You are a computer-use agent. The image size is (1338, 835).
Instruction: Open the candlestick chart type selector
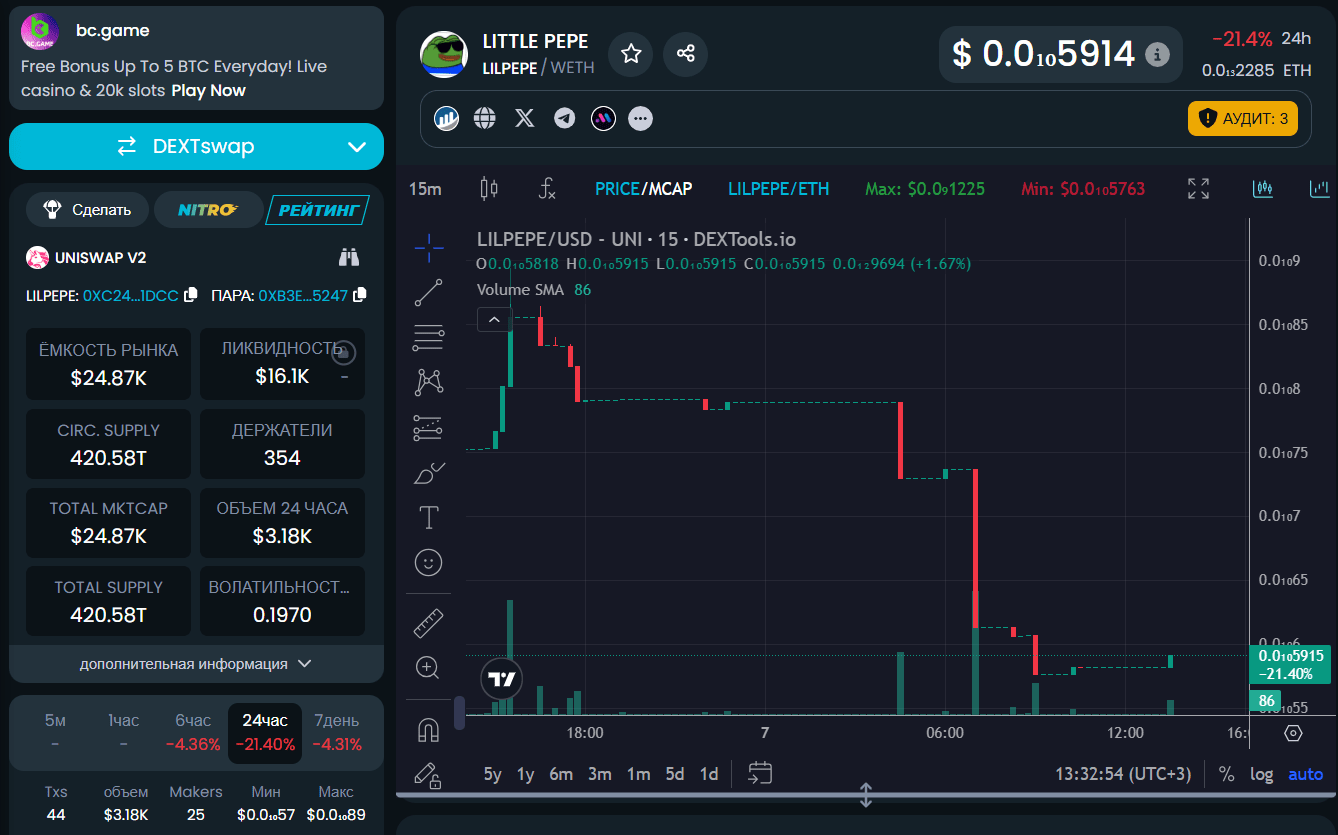489,188
